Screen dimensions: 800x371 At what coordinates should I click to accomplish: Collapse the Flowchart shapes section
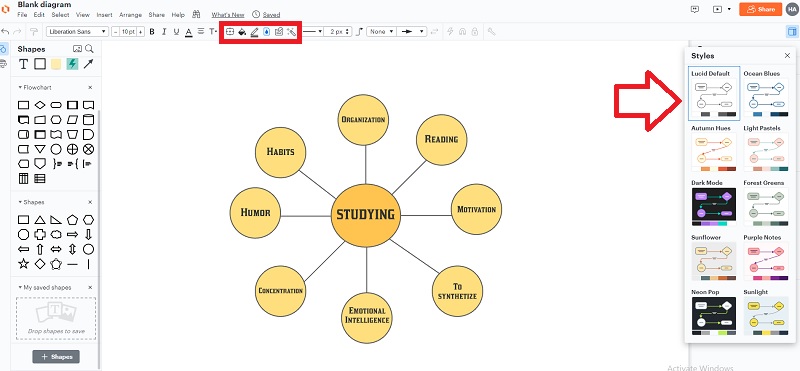[20, 88]
